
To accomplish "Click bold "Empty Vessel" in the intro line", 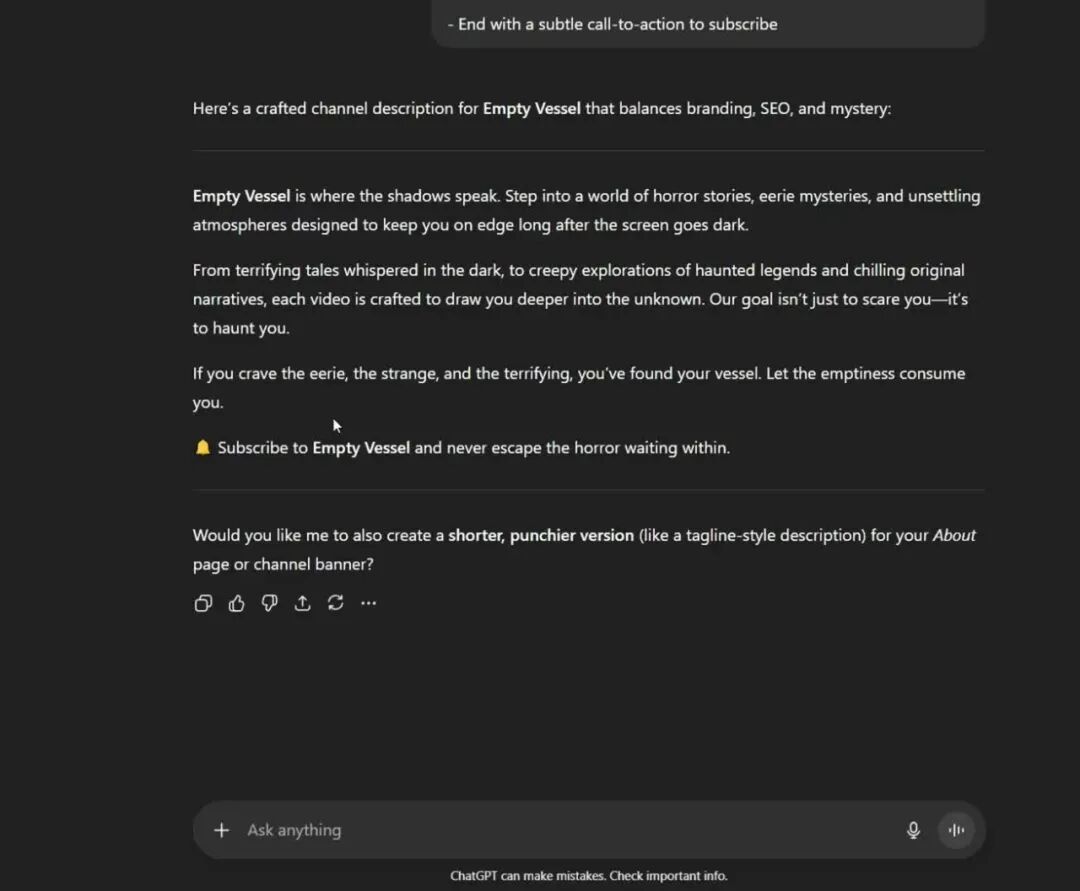I will 531,108.
